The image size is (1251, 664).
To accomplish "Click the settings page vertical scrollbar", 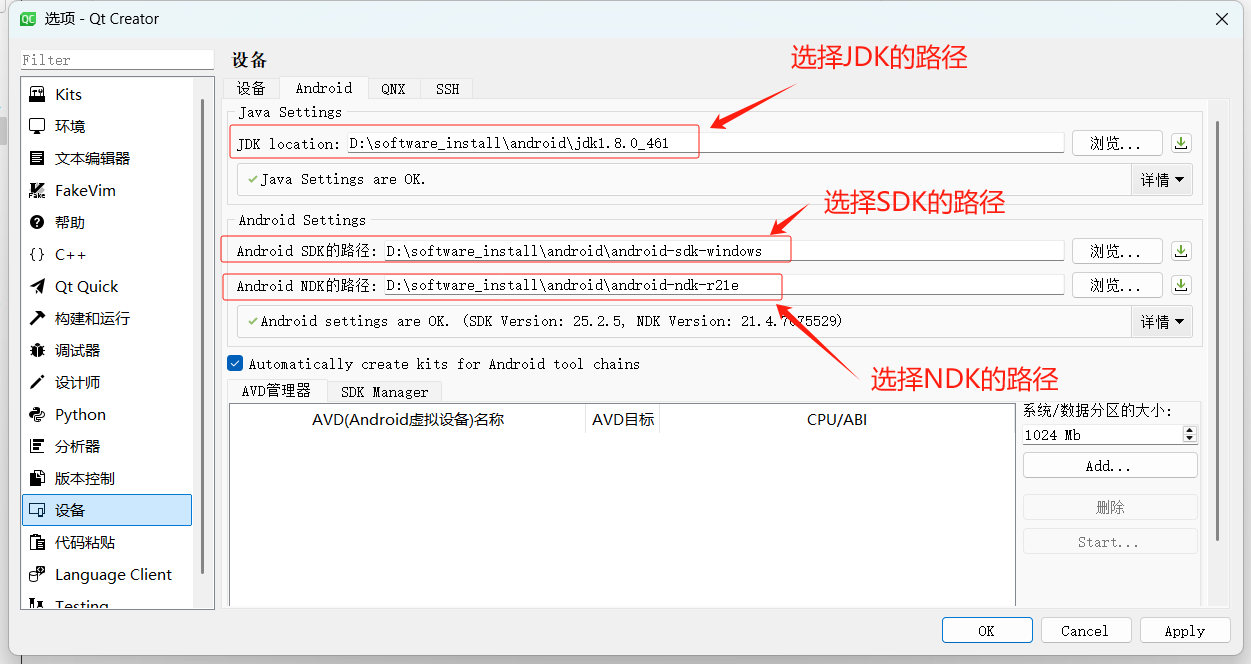I will (1217, 330).
